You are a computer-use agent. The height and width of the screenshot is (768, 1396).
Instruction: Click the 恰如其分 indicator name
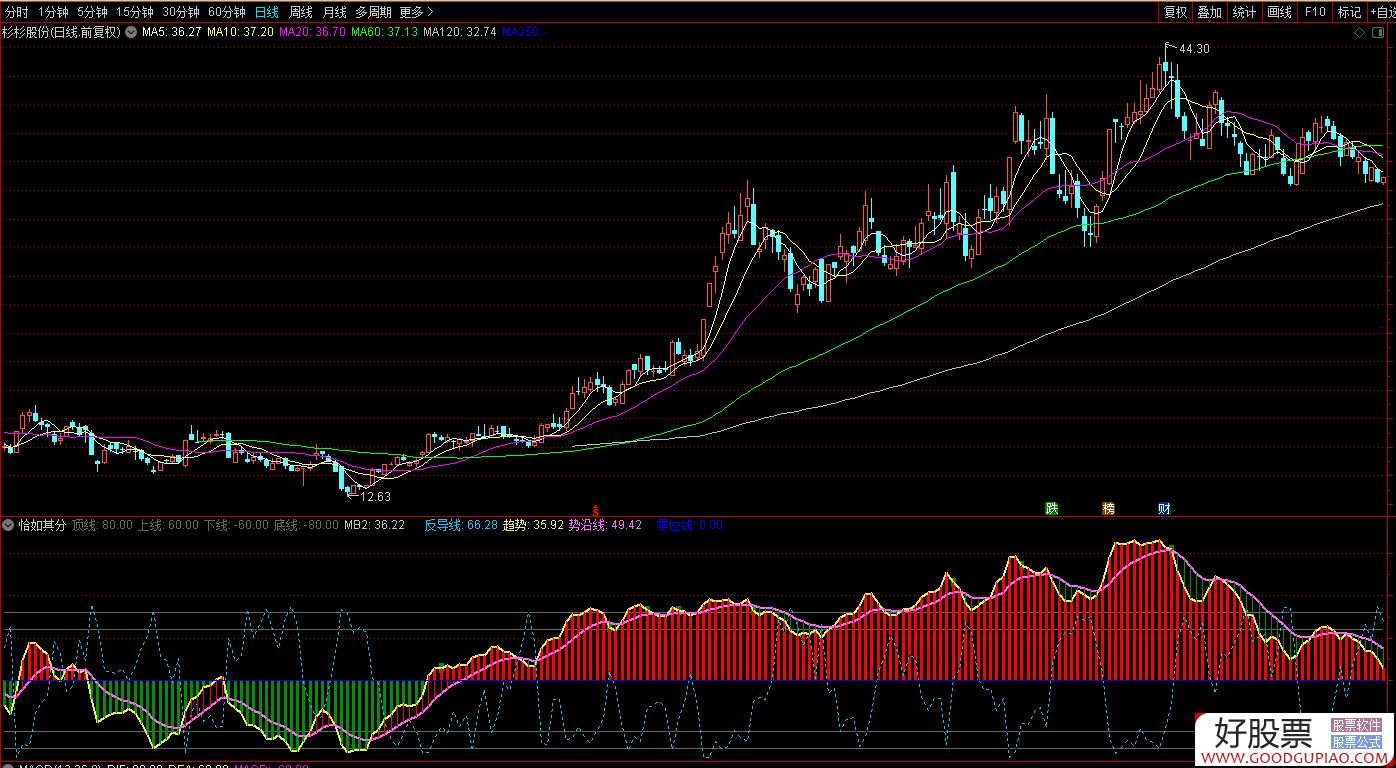(x=42, y=525)
